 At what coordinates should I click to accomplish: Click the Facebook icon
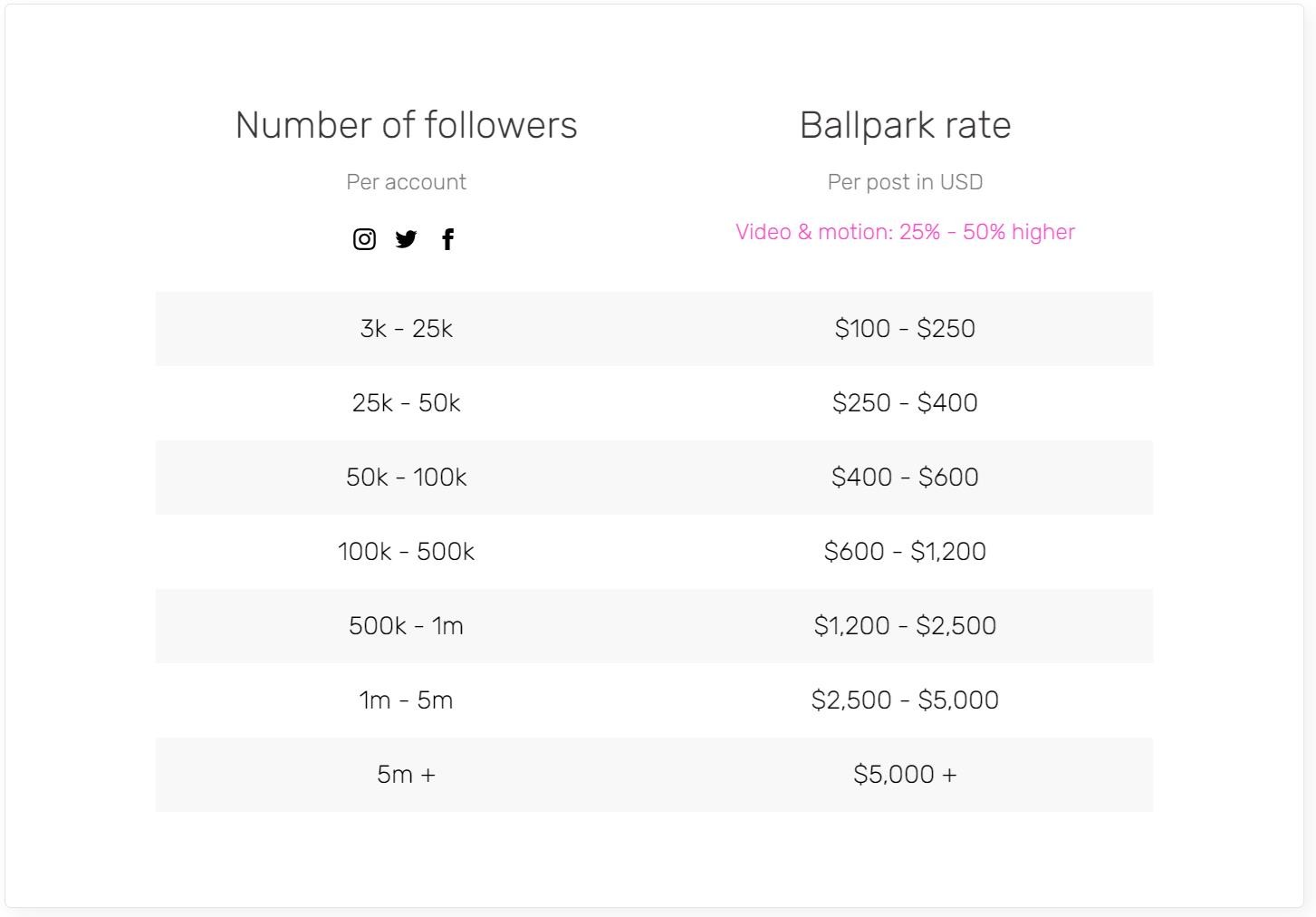(x=447, y=239)
